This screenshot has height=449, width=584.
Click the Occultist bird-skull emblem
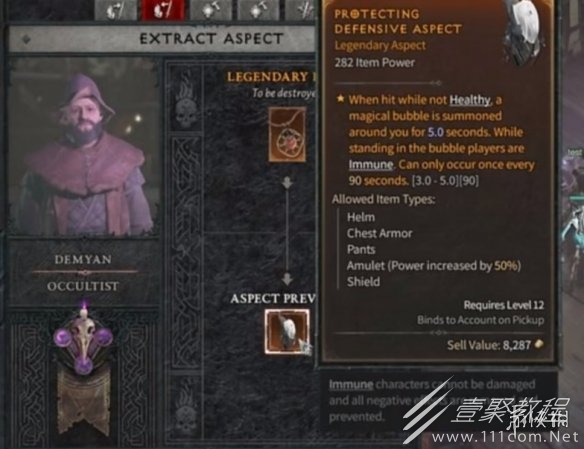tap(83, 341)
